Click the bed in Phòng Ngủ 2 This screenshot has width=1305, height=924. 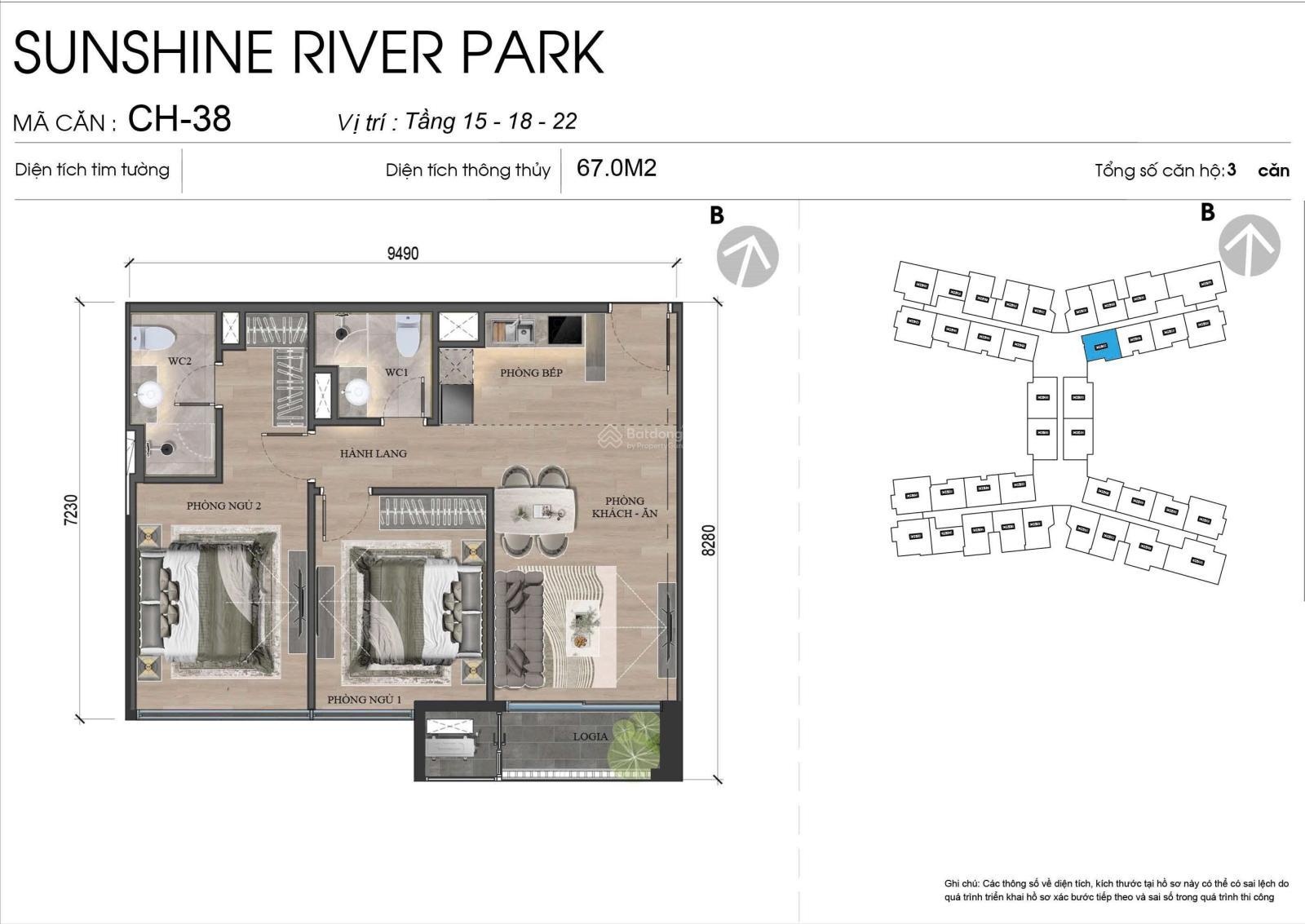coord(209,603)
